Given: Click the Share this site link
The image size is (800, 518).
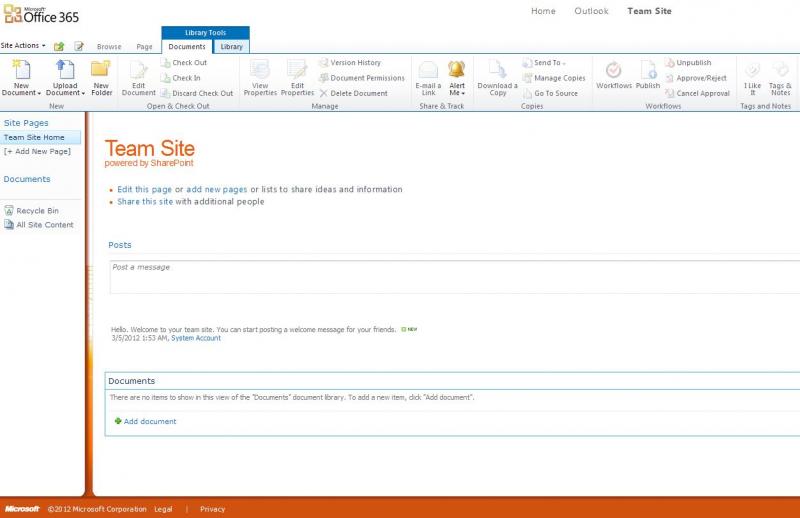Looking at the screenshot, I should 145,202.
